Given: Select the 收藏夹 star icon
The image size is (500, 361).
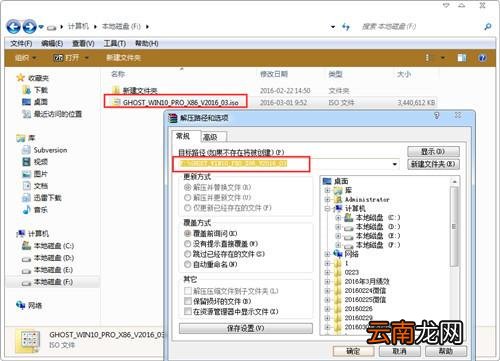Looking at the screenshot, I should tap(20, 78).
